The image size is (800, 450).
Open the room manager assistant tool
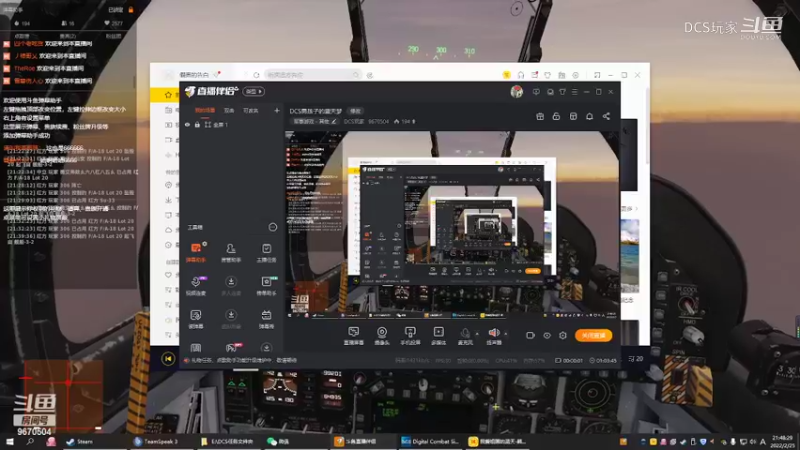point(231,253)
